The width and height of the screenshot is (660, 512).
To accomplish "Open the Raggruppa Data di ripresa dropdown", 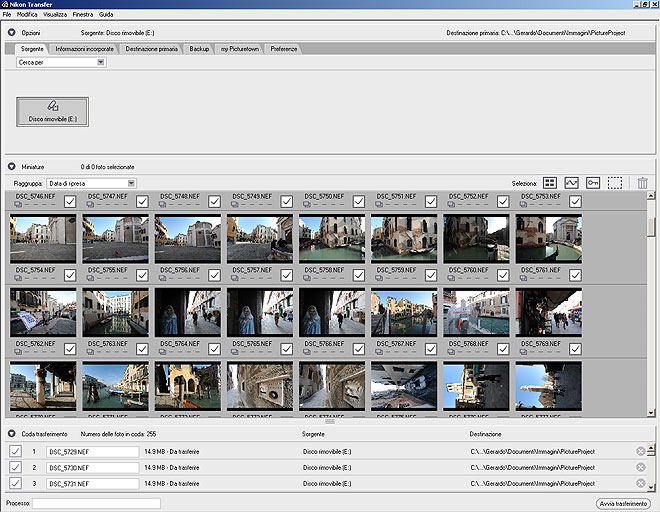I will click(x=91, y=184).
